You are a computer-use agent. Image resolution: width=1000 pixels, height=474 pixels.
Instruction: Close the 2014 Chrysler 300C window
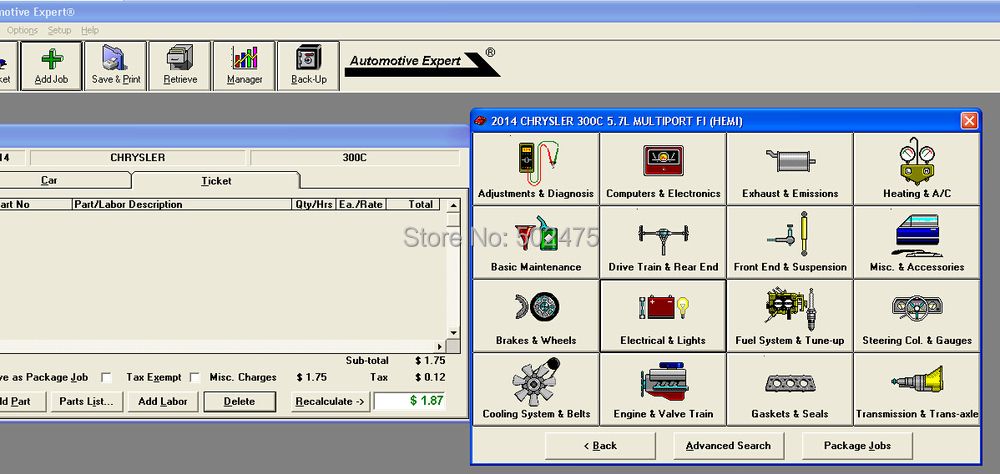[969, 121]
